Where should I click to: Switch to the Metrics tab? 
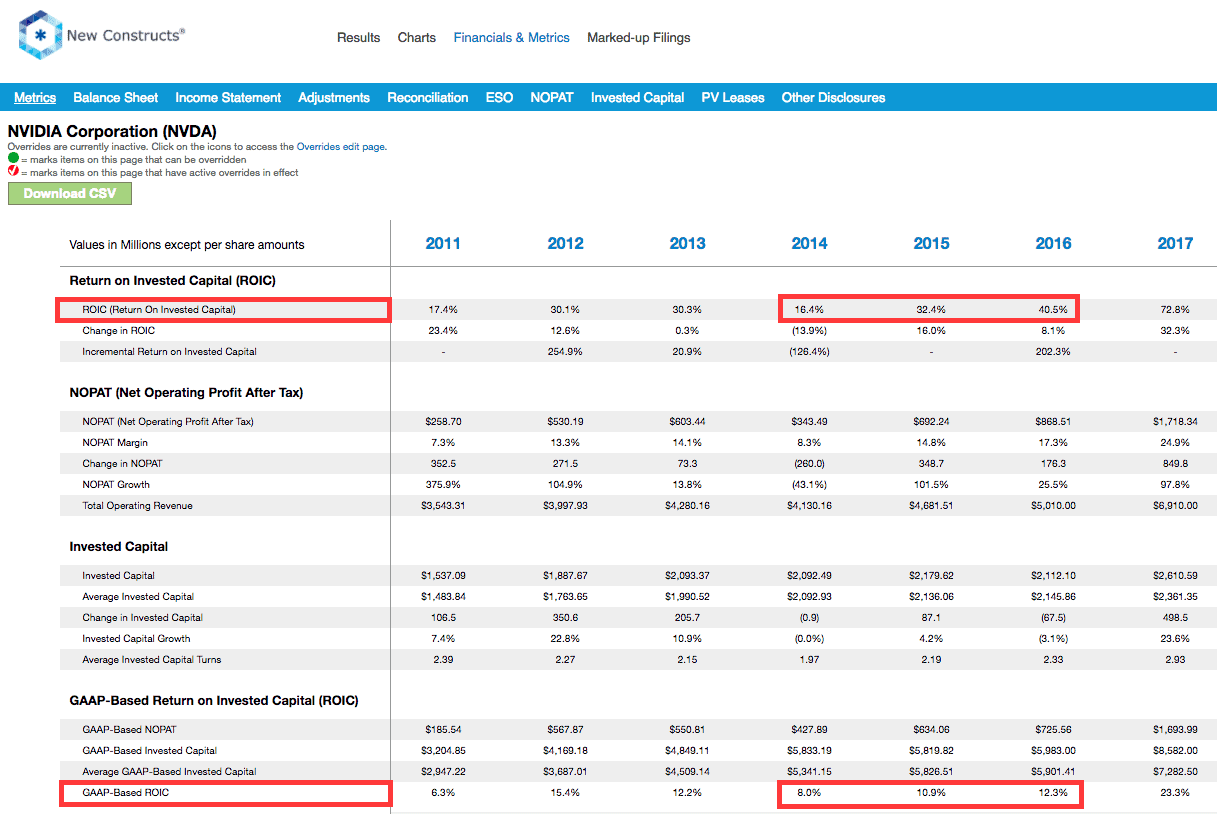pos(35,97)
